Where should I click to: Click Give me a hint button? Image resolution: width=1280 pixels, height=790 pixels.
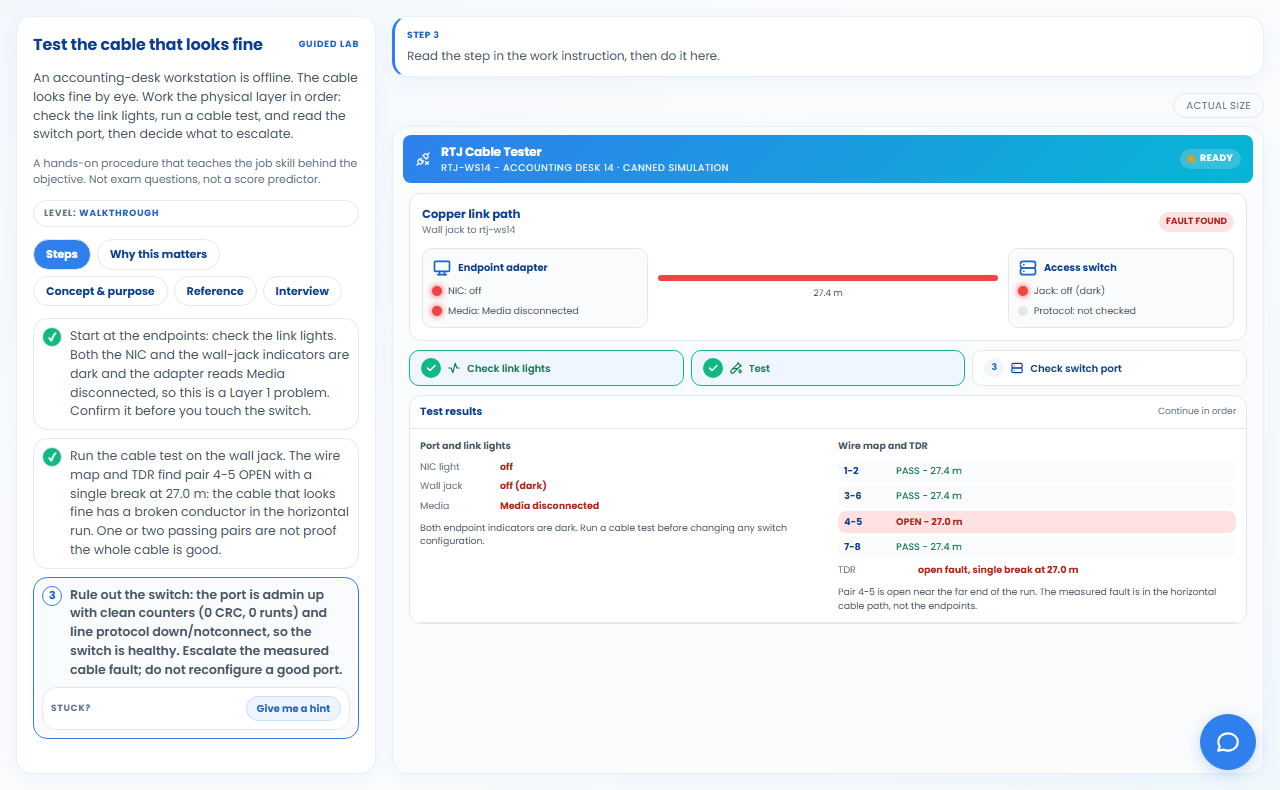293,708
